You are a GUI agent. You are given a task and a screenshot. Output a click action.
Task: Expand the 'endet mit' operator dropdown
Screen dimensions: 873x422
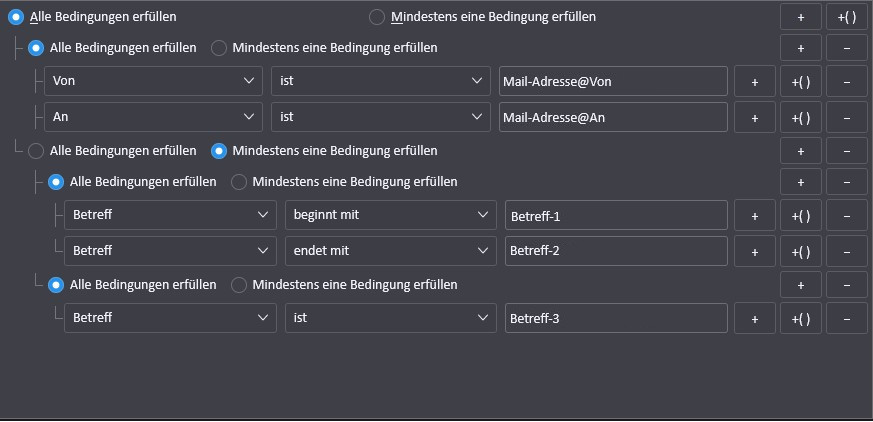click(x=390, y=251)
